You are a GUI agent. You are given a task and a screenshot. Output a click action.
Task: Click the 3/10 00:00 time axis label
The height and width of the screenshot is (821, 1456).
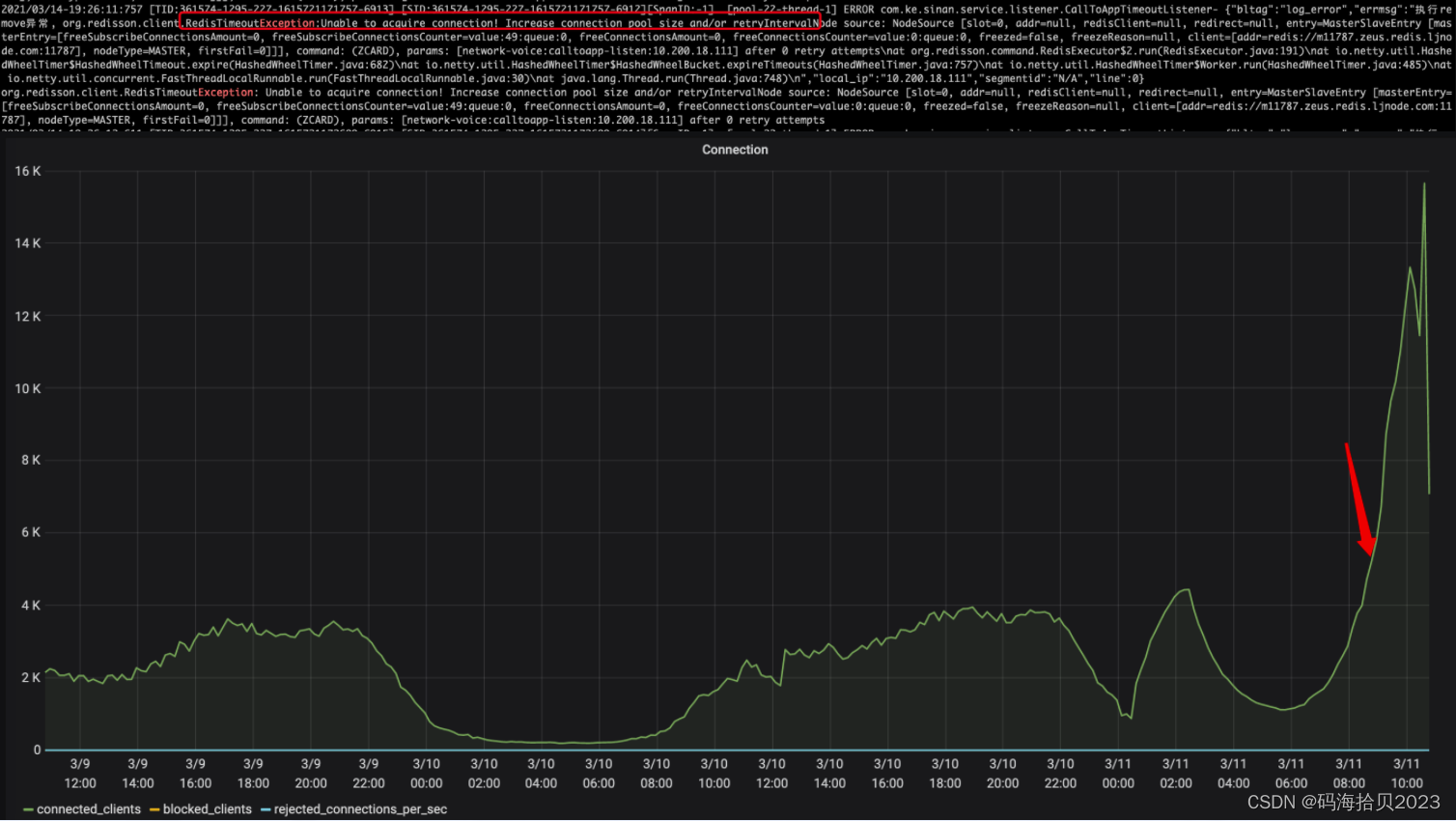[x=426, y=774]
